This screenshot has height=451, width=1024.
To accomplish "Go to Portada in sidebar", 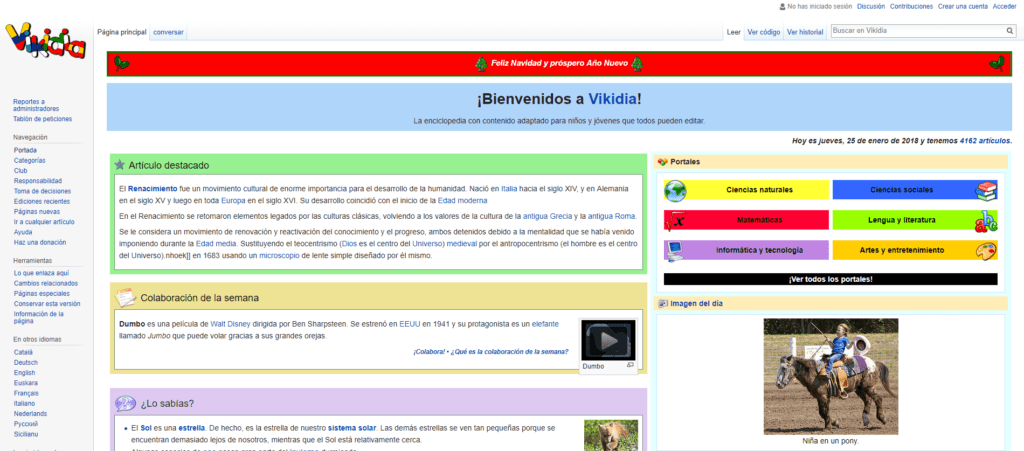I will point(25,150).
